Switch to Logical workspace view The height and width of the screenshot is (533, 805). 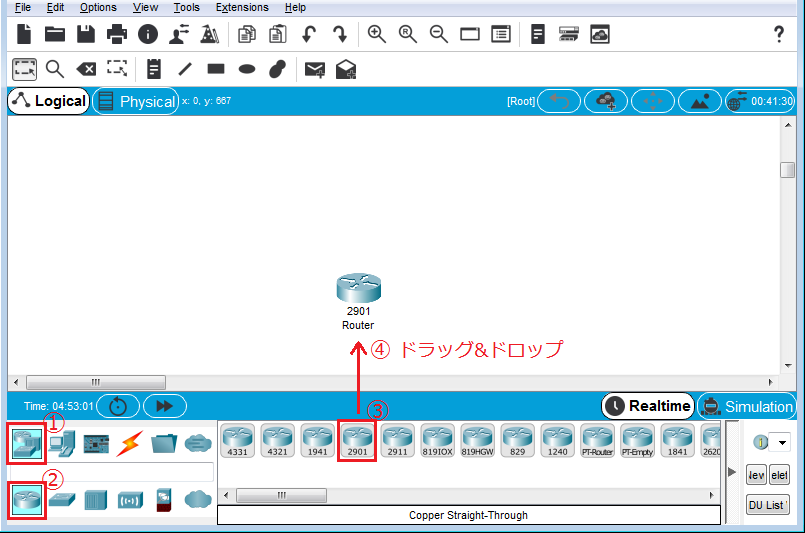(x=49, y=101)
